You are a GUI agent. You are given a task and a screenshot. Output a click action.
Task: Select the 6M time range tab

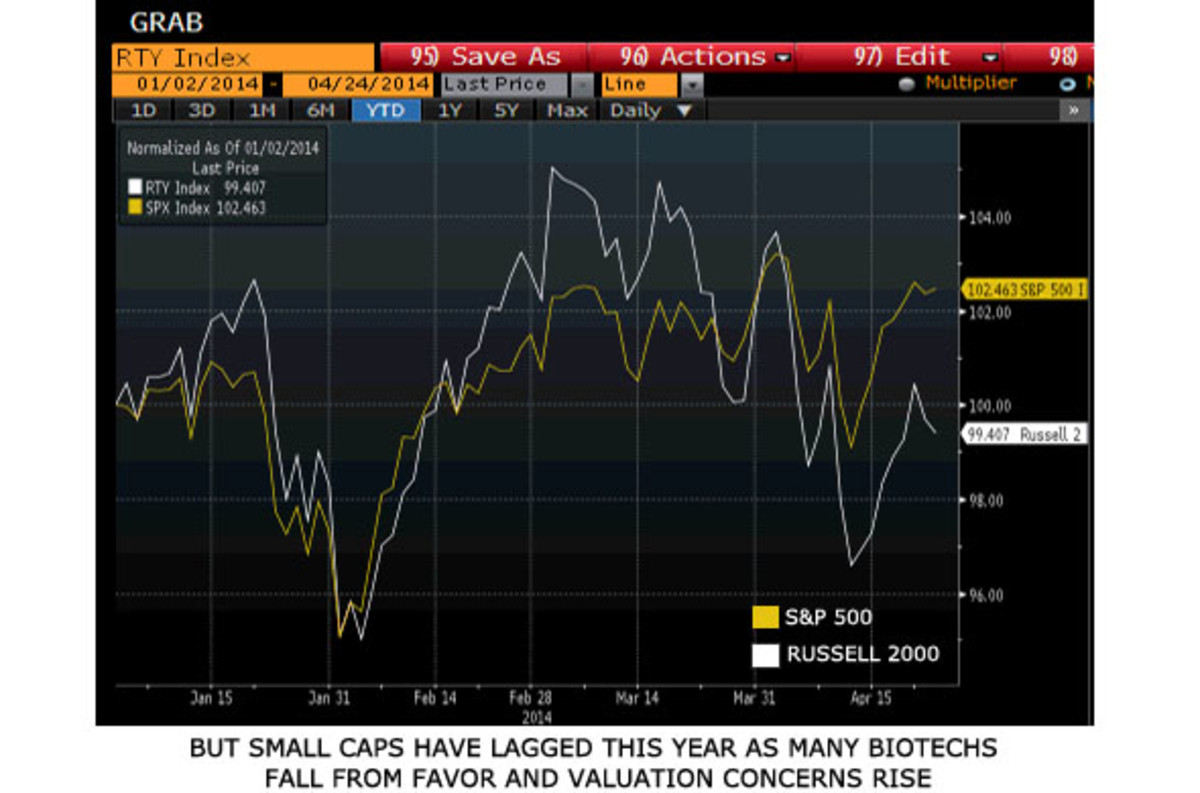click(322, 110)
